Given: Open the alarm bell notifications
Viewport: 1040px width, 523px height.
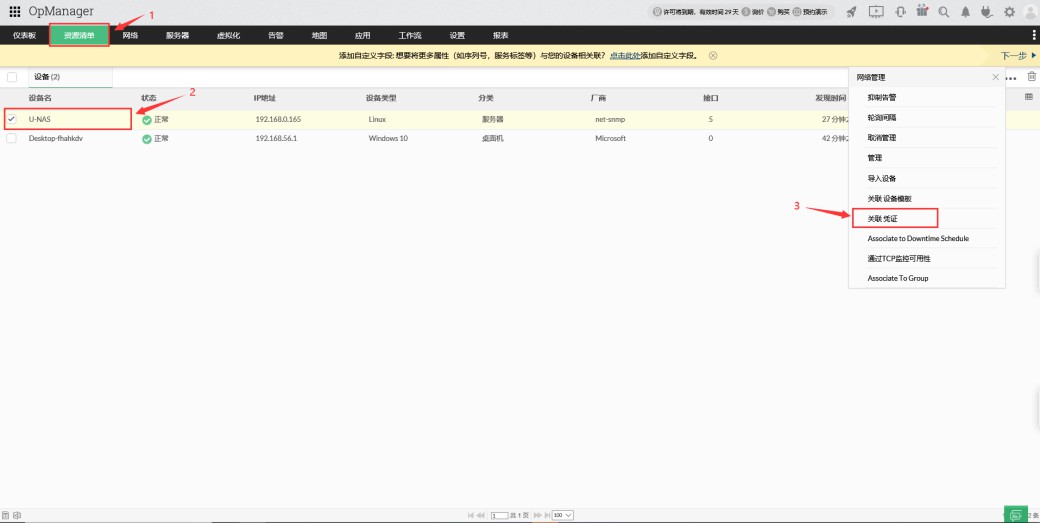Looking at the screenshot, I should click(965, 12).
